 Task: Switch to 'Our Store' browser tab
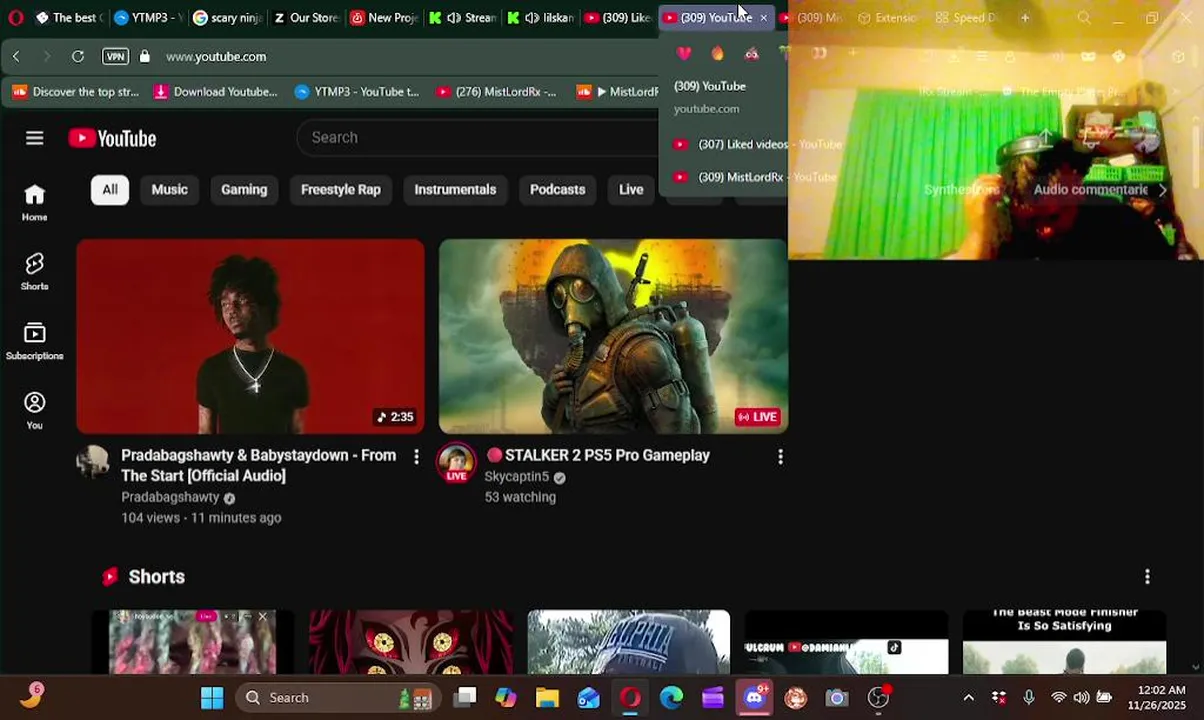pyautogui.click(x=305, y=18)
